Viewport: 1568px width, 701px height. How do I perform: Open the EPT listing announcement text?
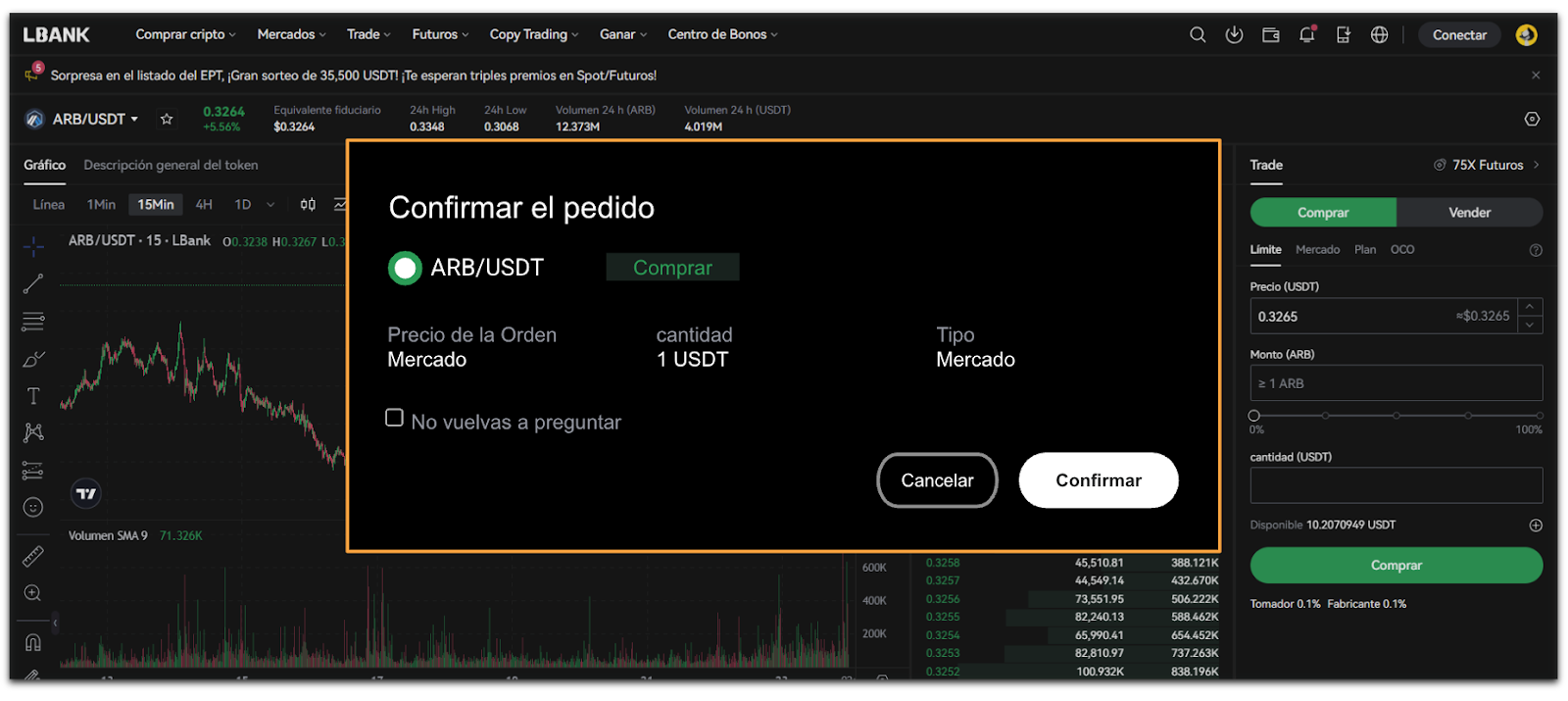pyautogui.click(x=354, y=75)
